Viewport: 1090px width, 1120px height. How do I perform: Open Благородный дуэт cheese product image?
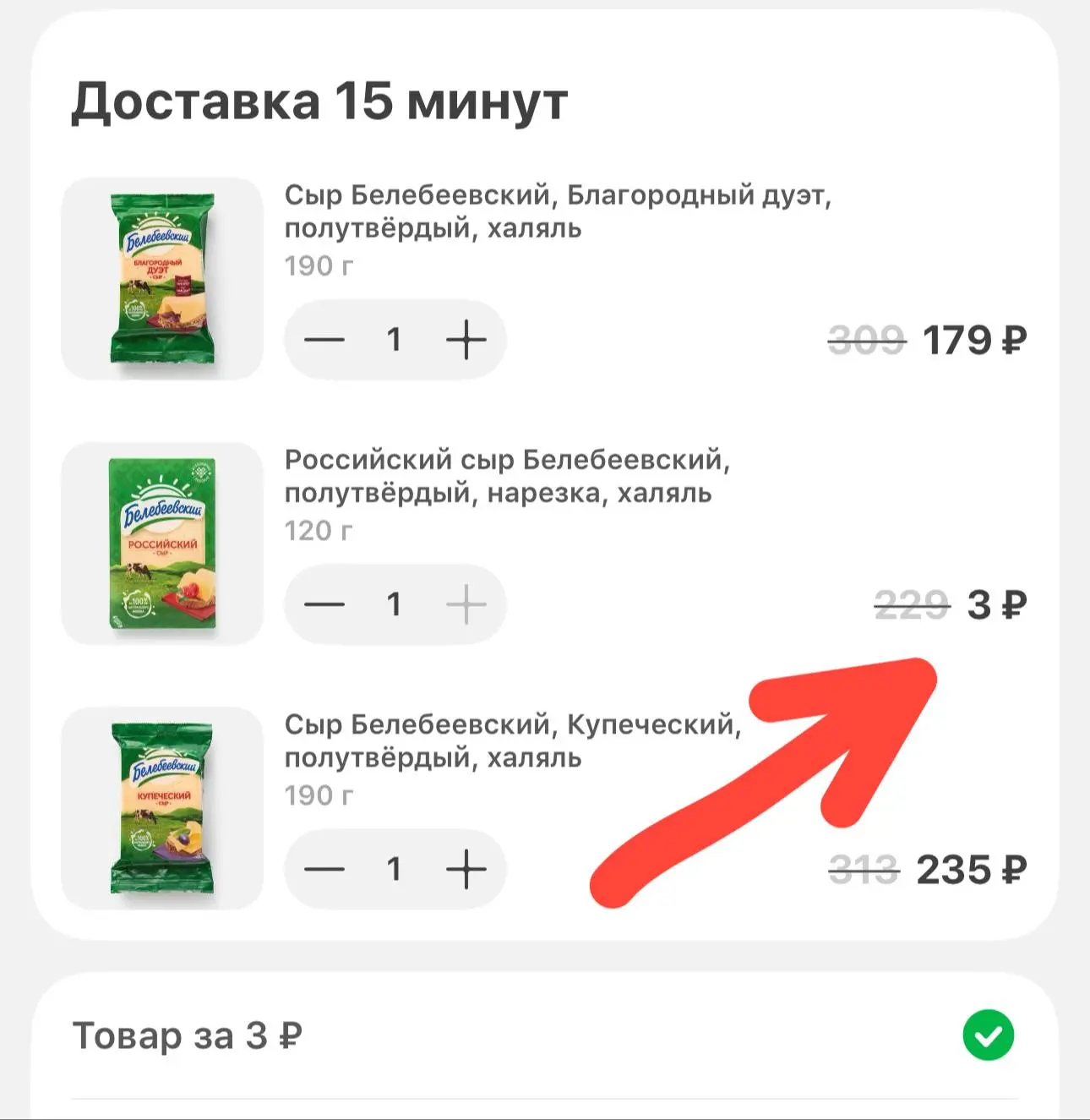click(x=162, y=279)
